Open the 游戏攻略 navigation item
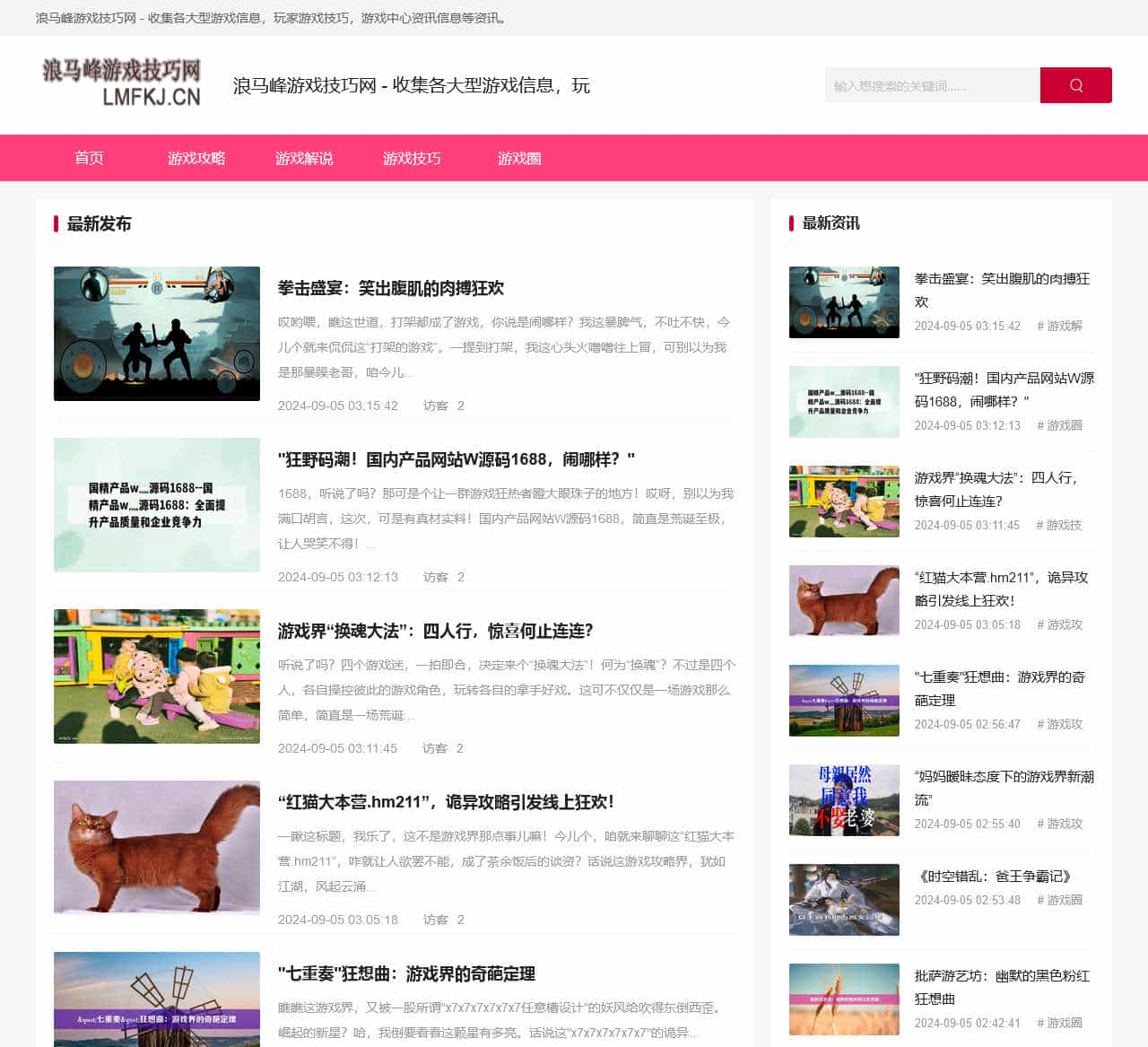Image resolution: width=1148 pixels, height=1047 pixels. 196,158
